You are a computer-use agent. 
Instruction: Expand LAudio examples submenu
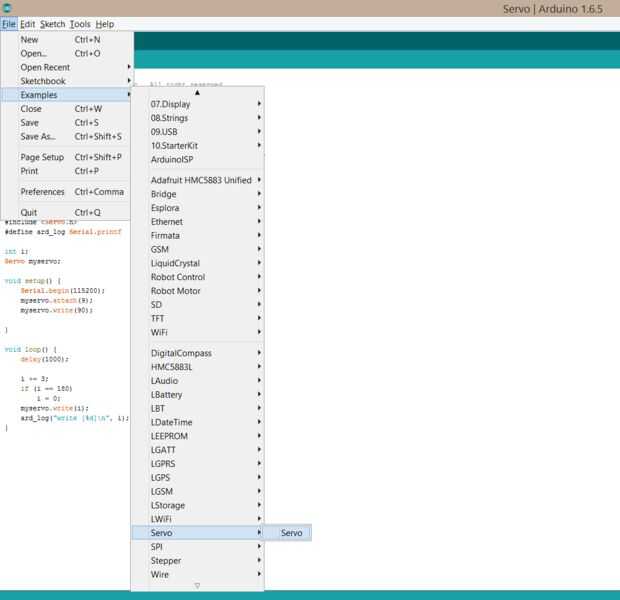(x=198, y=381)
